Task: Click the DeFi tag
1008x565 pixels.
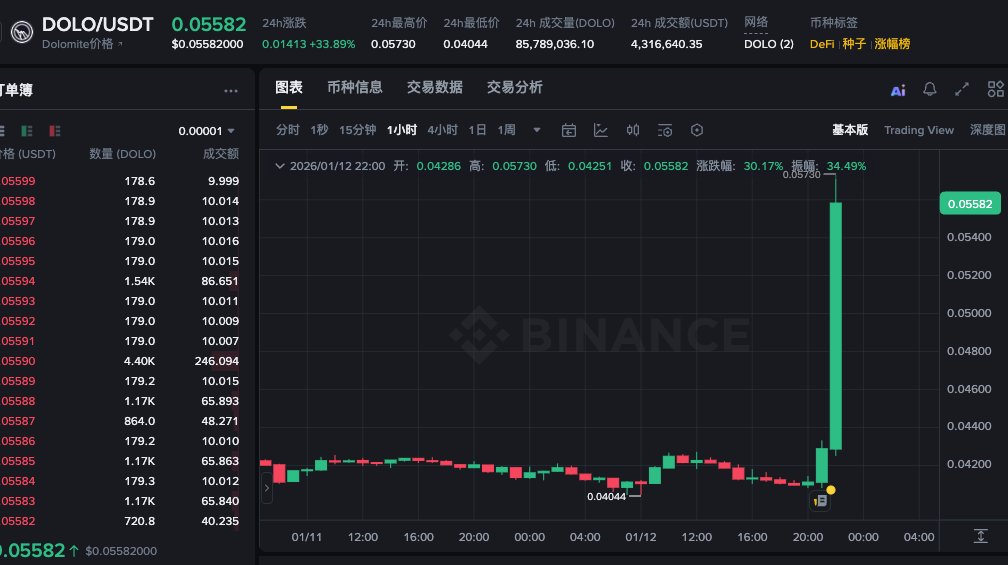Action: pyautogui.click(x=822, y=44)
